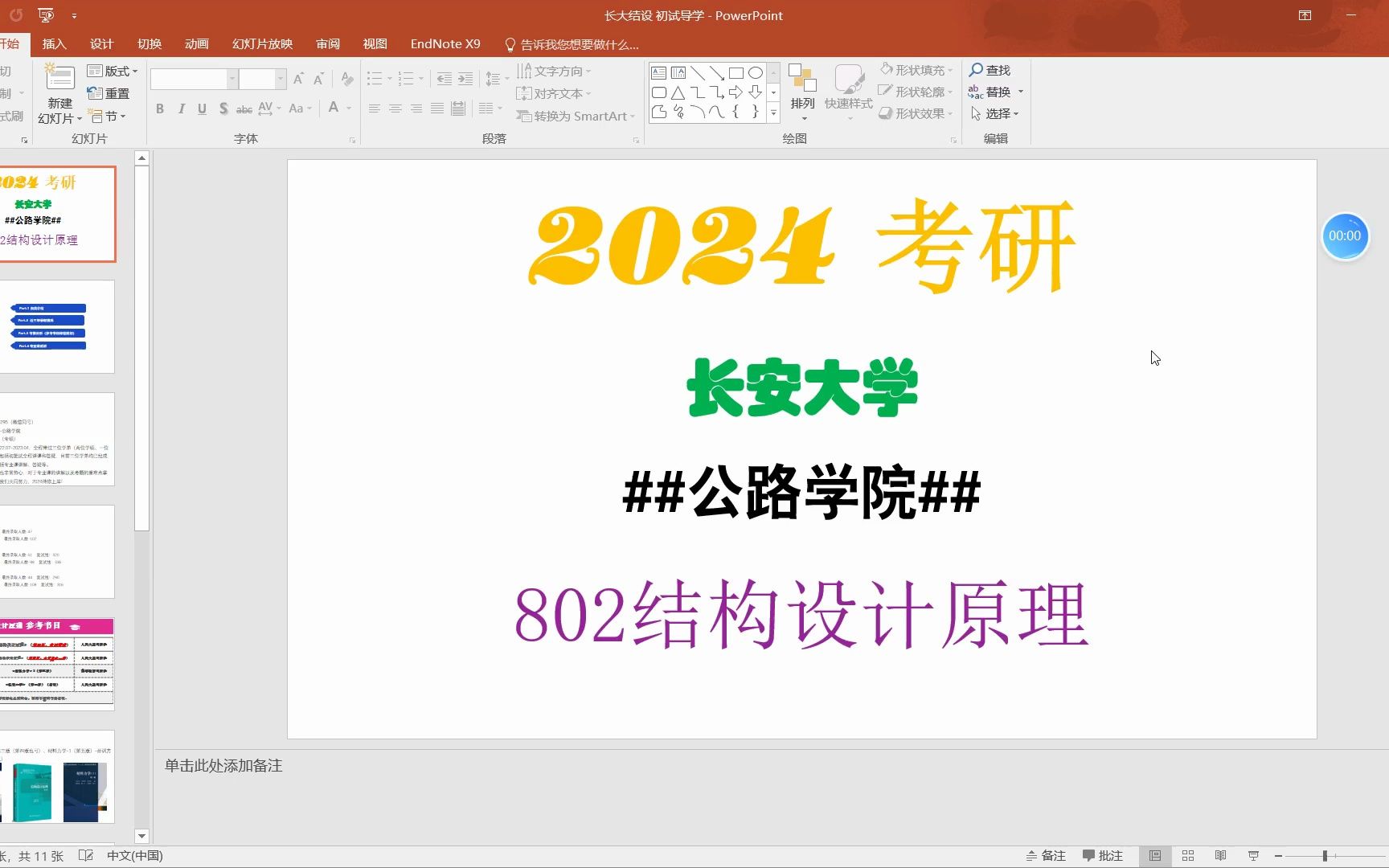Click the oval shape in the shapes gallery
The height and width of the screenshot is (868, 1389).
(755, 72)
